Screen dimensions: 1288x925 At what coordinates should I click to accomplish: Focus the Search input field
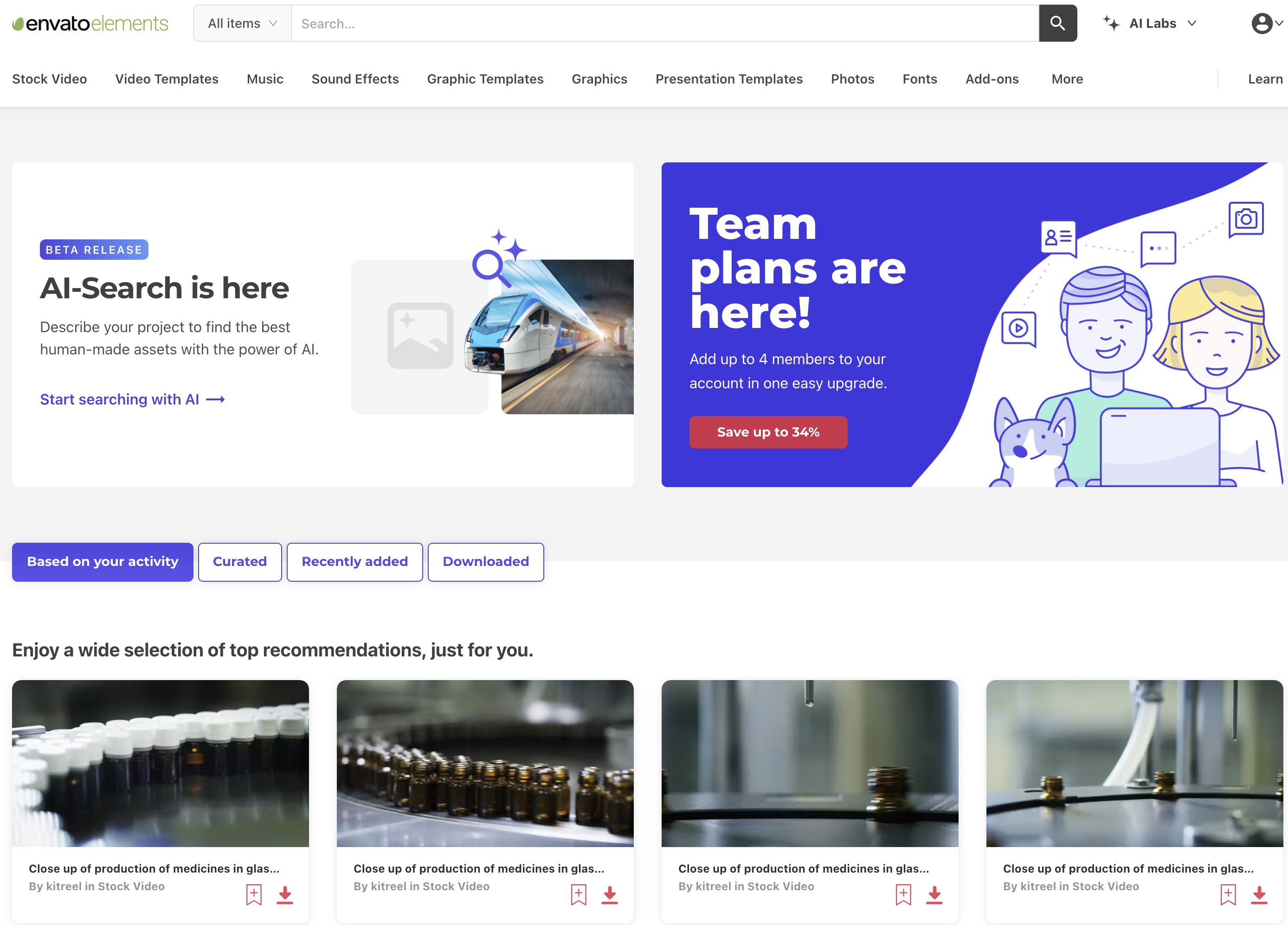664,23
